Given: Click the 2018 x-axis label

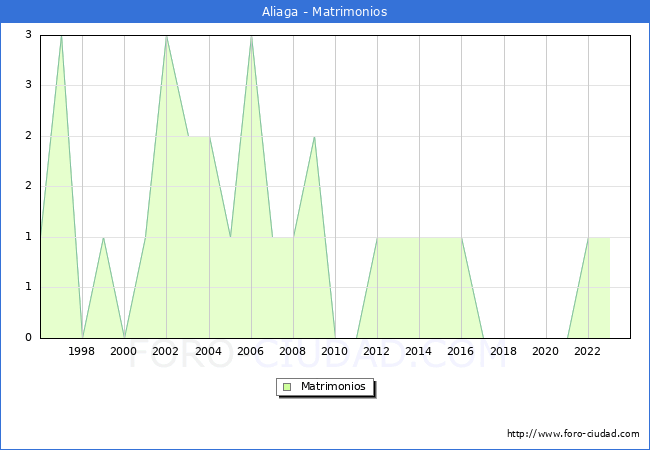Looking at the screenshot, I should pos(504,351).
